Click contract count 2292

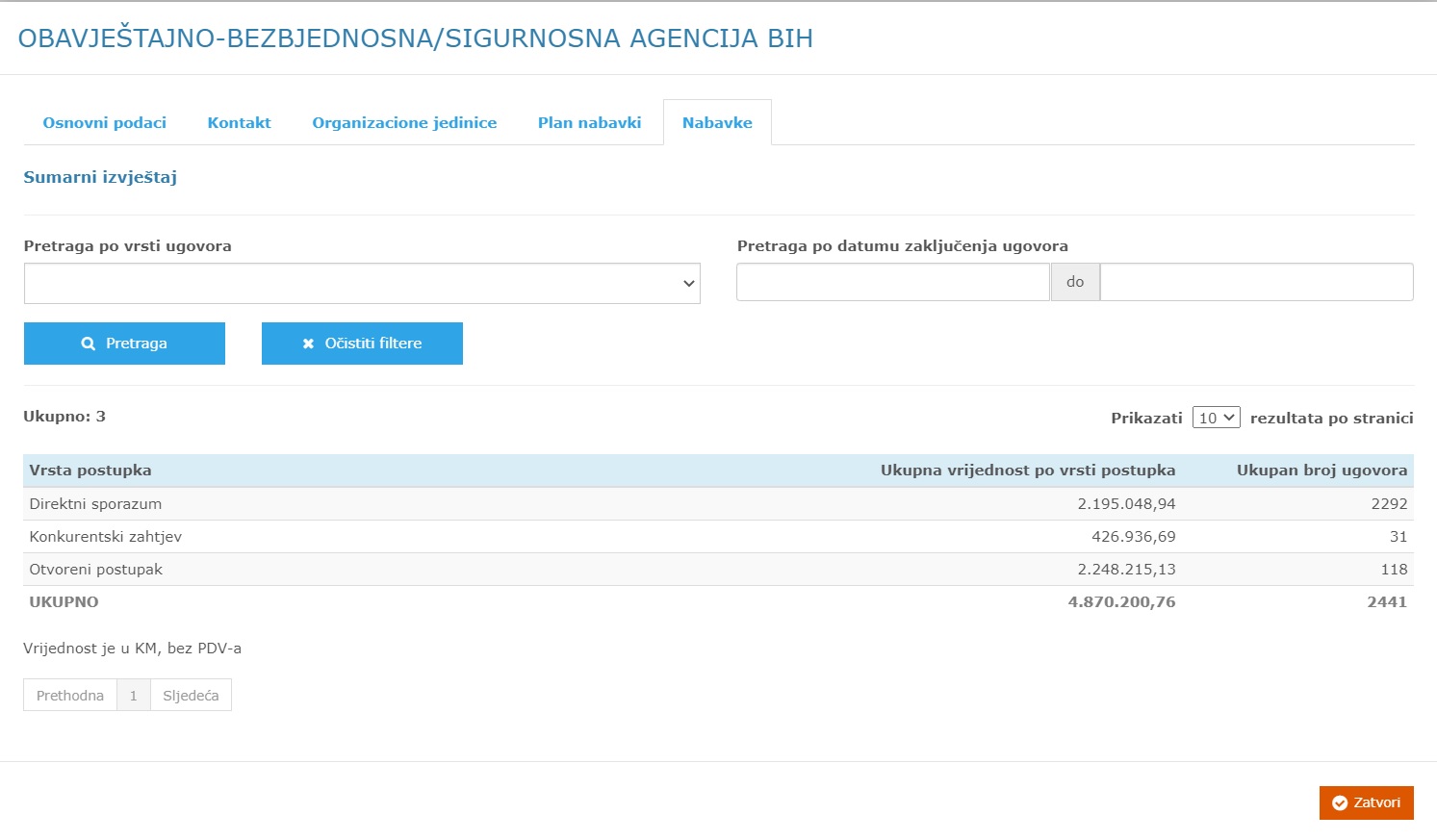1389,504
